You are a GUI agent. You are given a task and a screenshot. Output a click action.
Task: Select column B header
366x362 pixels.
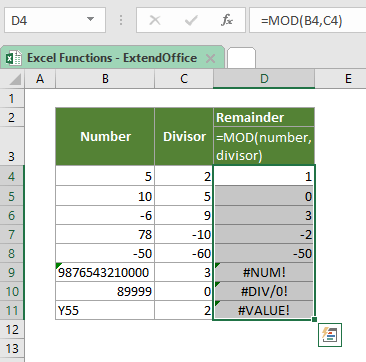(x=105, y=79)
